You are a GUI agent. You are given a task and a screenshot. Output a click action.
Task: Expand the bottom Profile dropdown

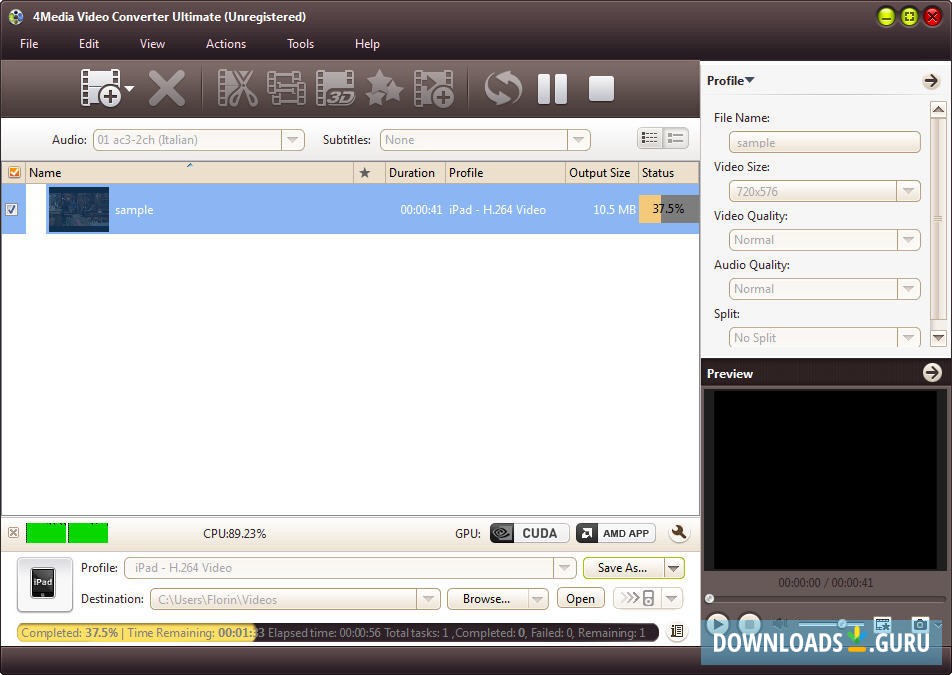tap(565, 568)
